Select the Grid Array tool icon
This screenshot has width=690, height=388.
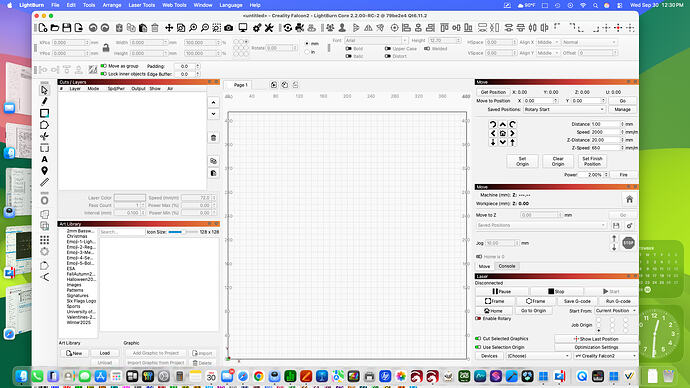point(44,240)
